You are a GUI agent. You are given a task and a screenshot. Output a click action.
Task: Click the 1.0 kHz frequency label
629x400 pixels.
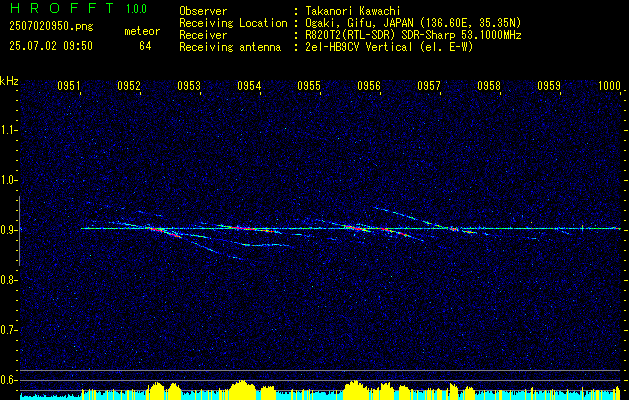9,181
